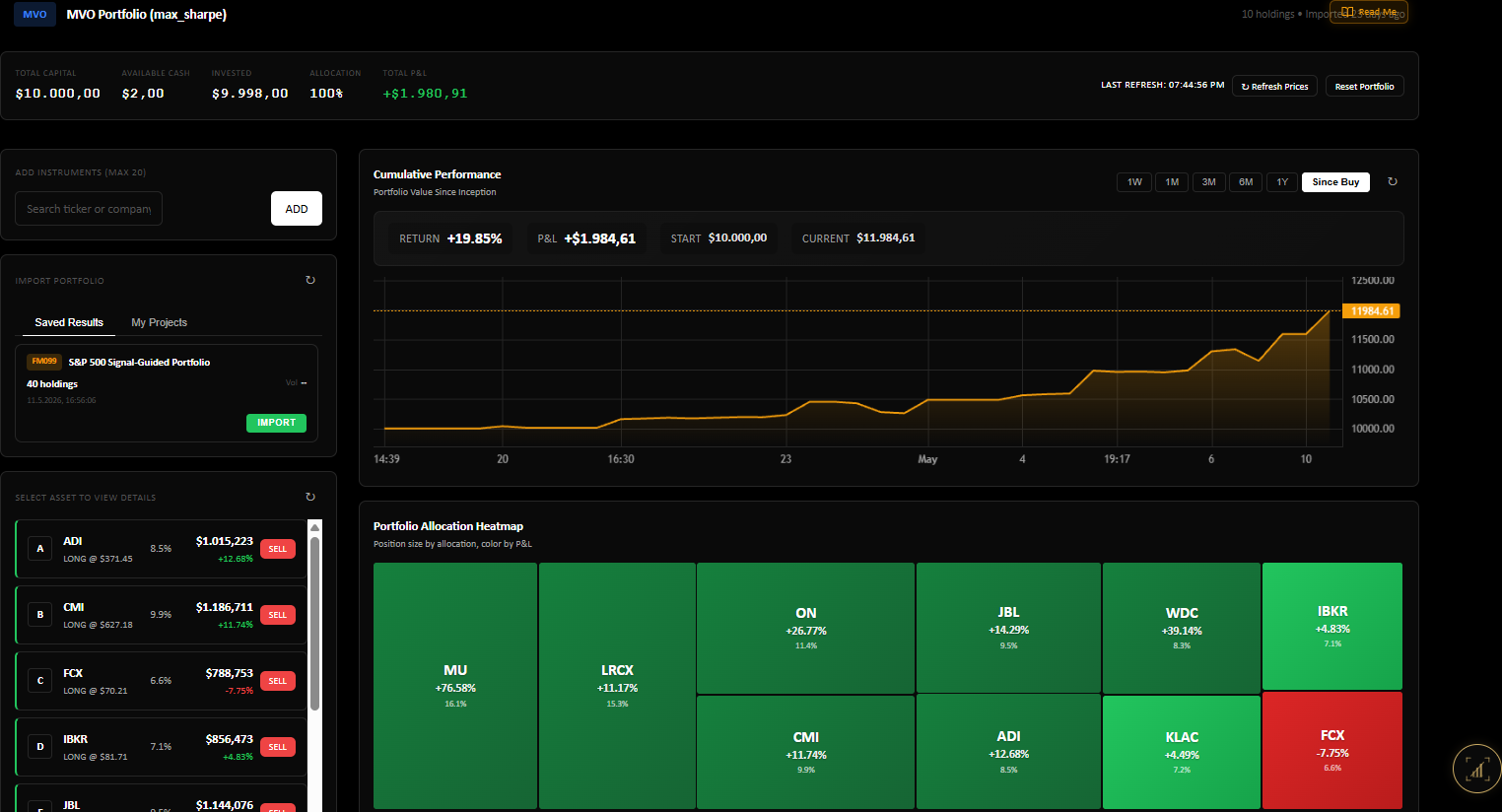Import the S&P 500 Signal-Guided Portfolio
This screenshot has height=812, width=1502.
coord(276,423)
